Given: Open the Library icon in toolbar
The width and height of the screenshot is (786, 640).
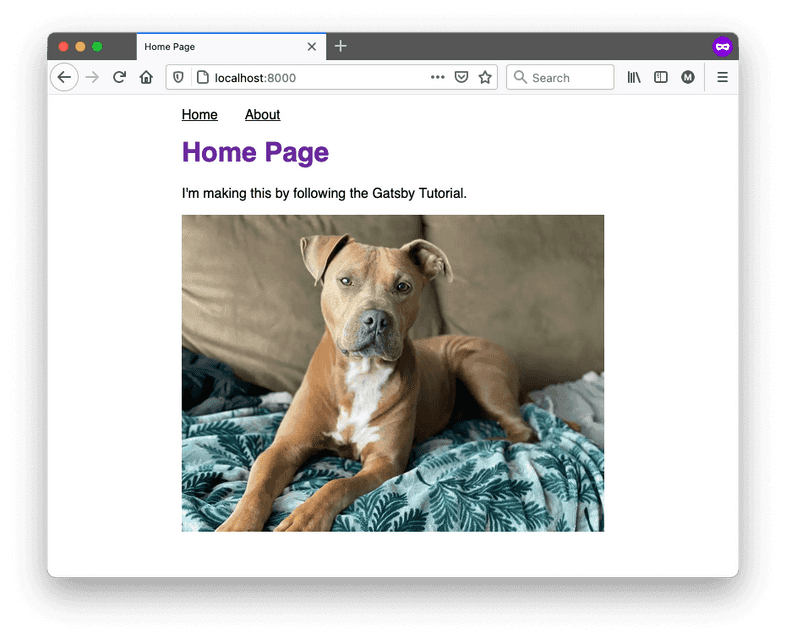Looking at the screenshot, I should click(634, 77).
